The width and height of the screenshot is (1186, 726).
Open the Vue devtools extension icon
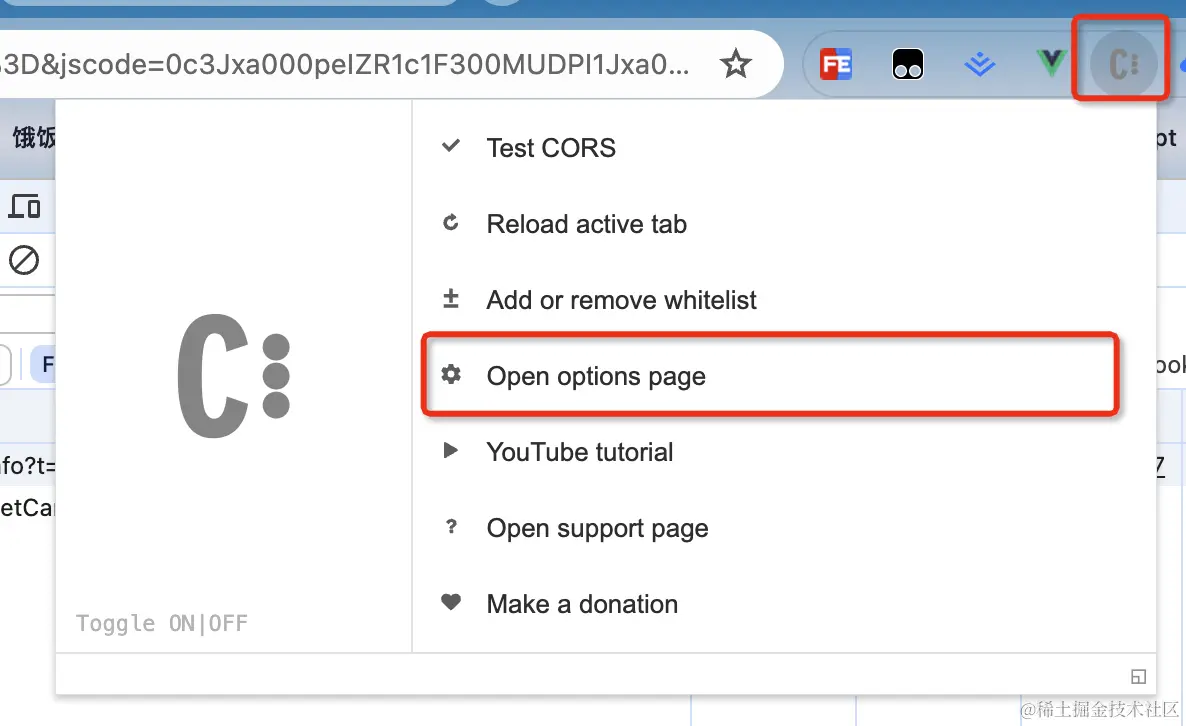point(1051,64)
